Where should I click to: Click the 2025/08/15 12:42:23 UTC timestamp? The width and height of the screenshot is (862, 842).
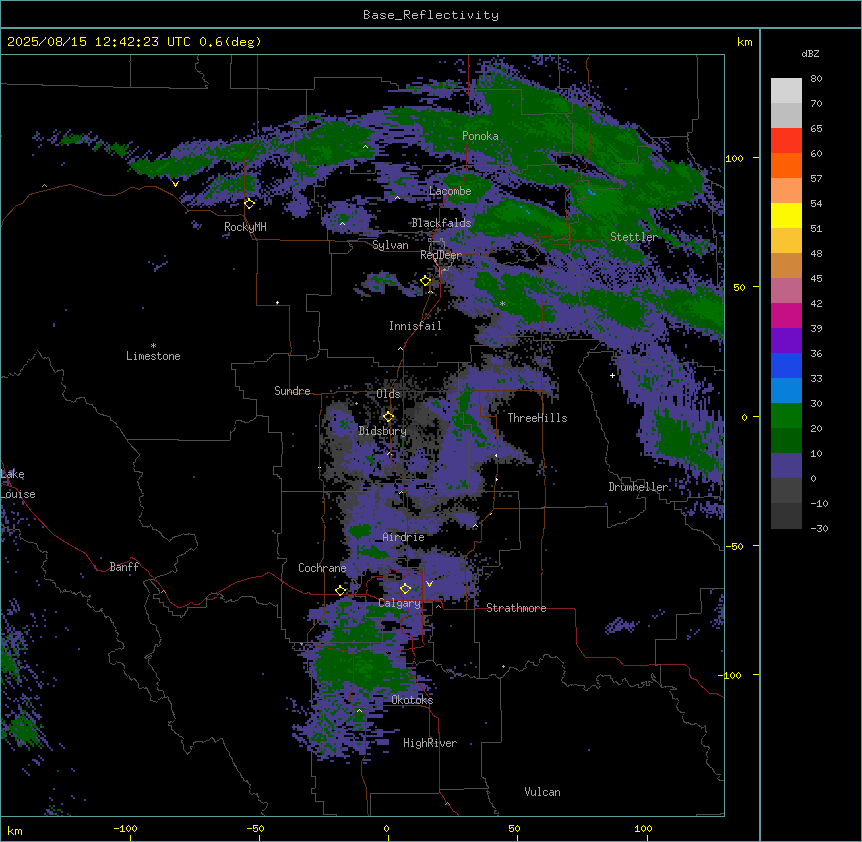pos(98,42)
